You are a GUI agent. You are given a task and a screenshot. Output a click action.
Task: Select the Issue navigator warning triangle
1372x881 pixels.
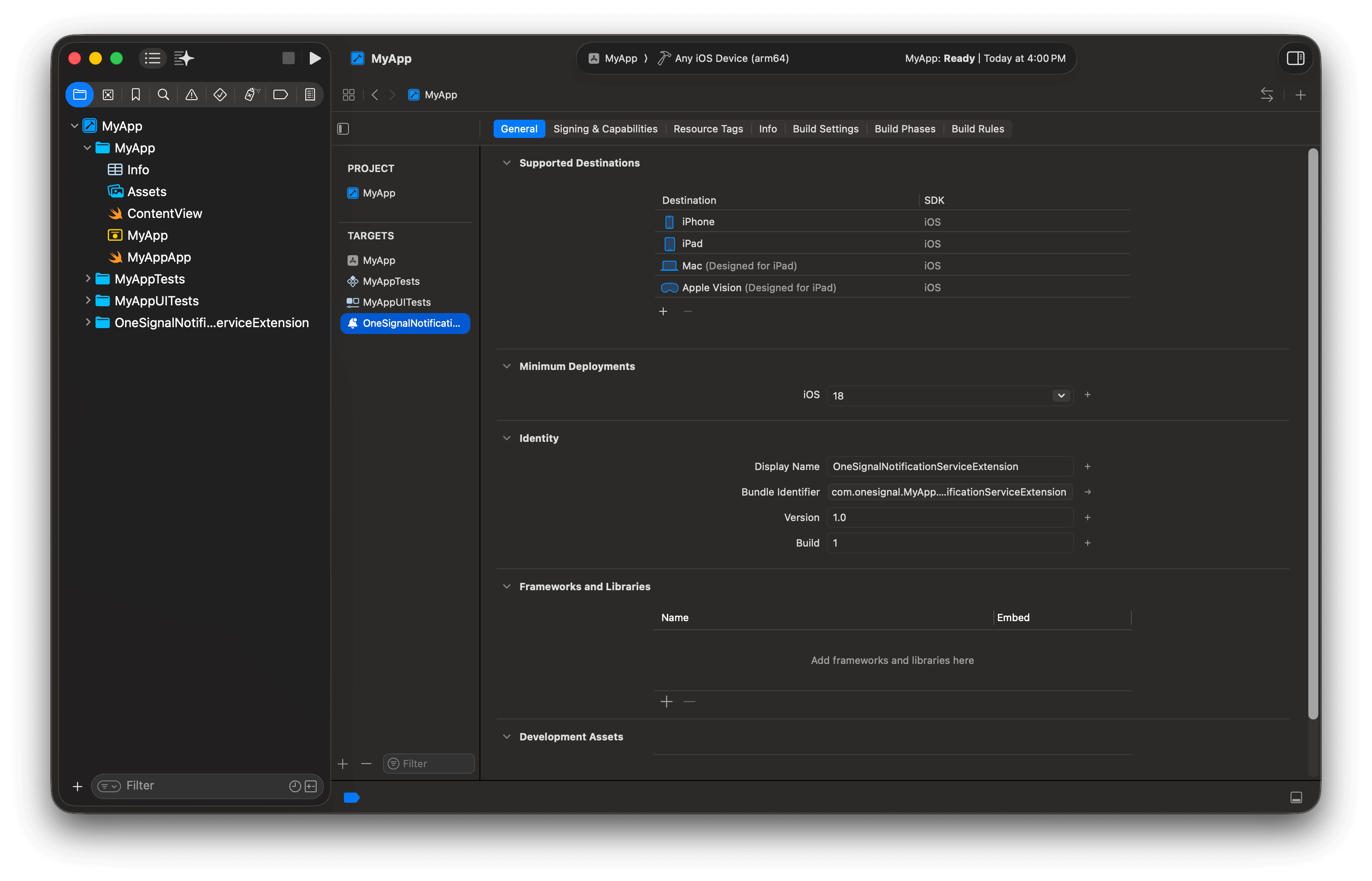click(x=191, y=94)
